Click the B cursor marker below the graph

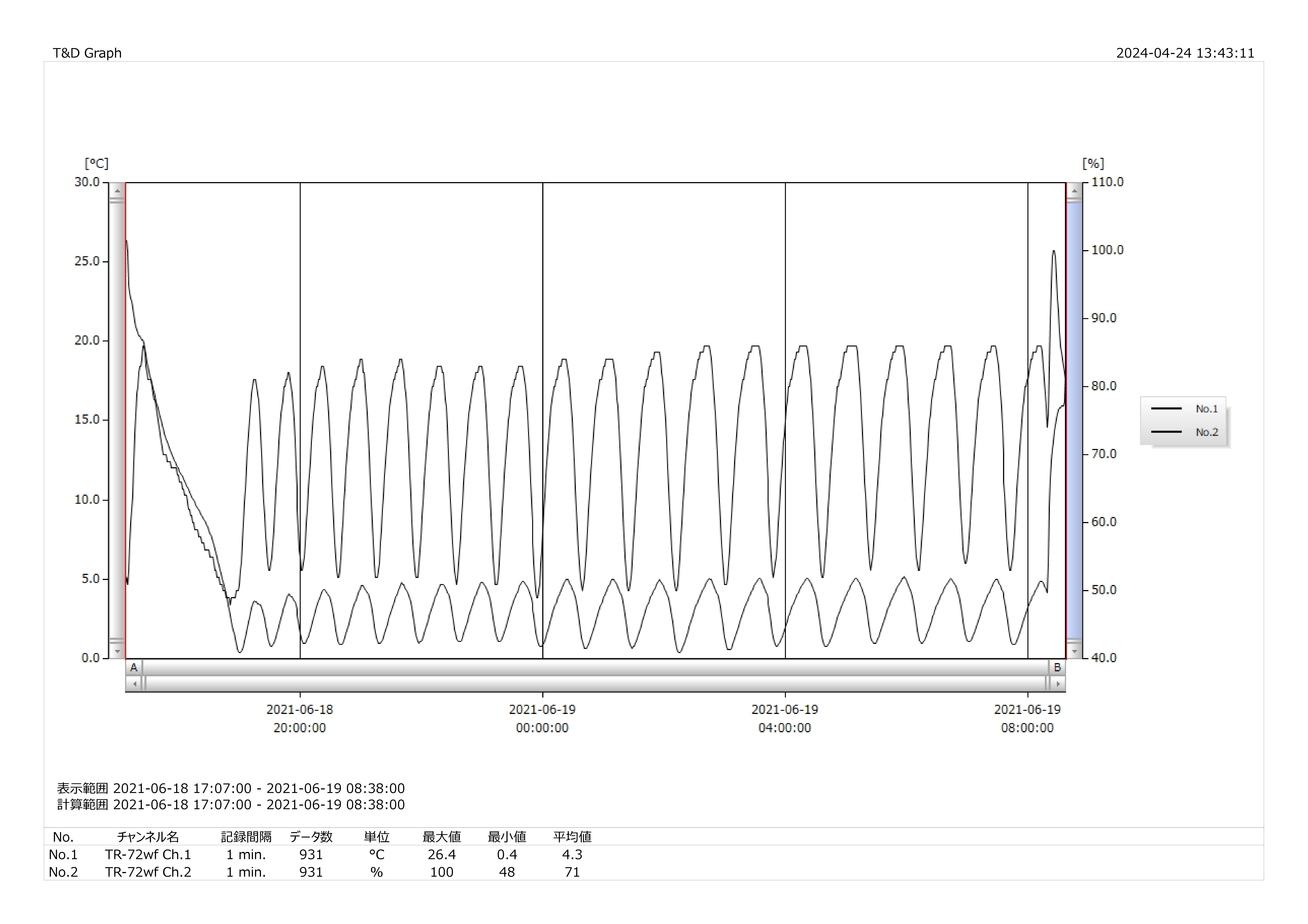pos(1057,668)
